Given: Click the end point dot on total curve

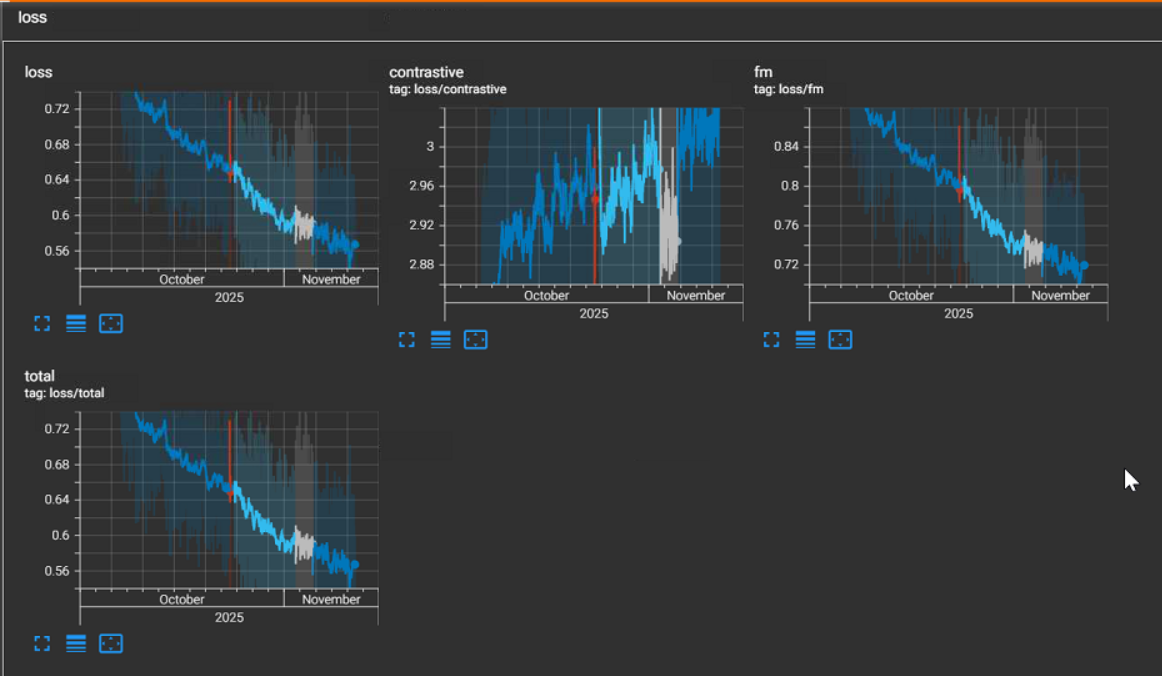Looking at the screenshot, I should pos(355,565).
